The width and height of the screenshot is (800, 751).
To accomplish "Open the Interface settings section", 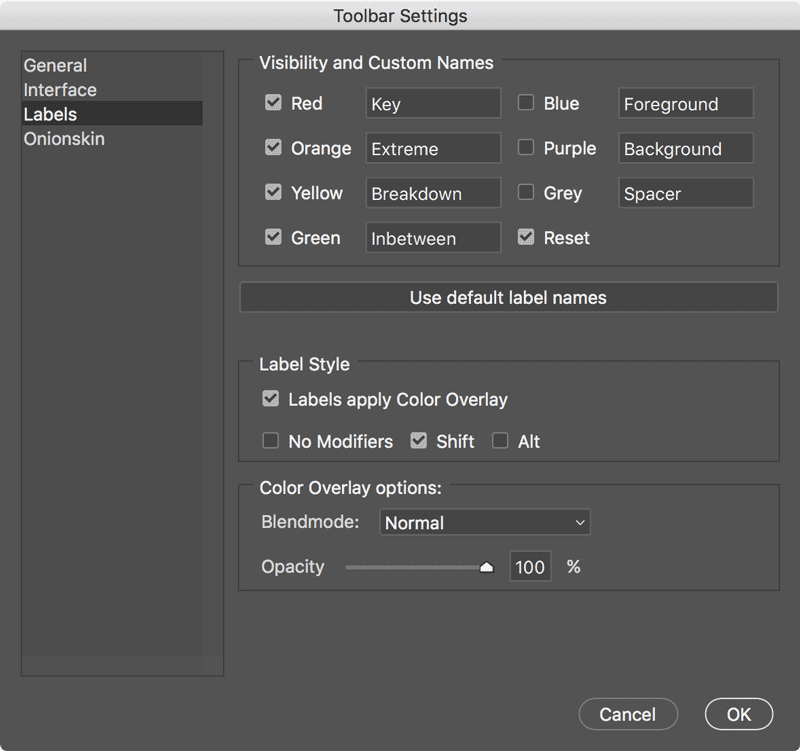I will [x=60, y=90].
